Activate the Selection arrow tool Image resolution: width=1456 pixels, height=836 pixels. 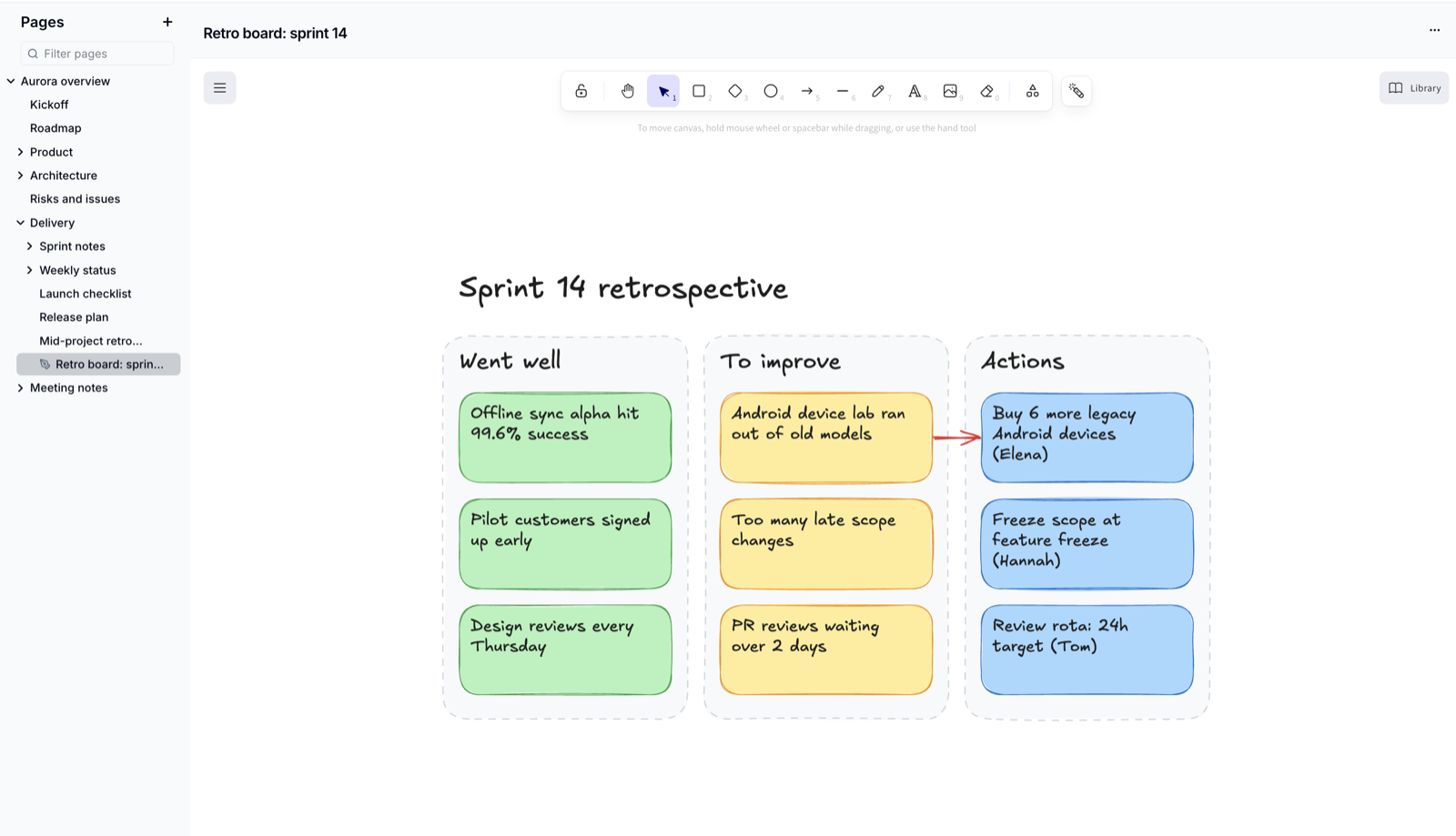pos(663,91)
